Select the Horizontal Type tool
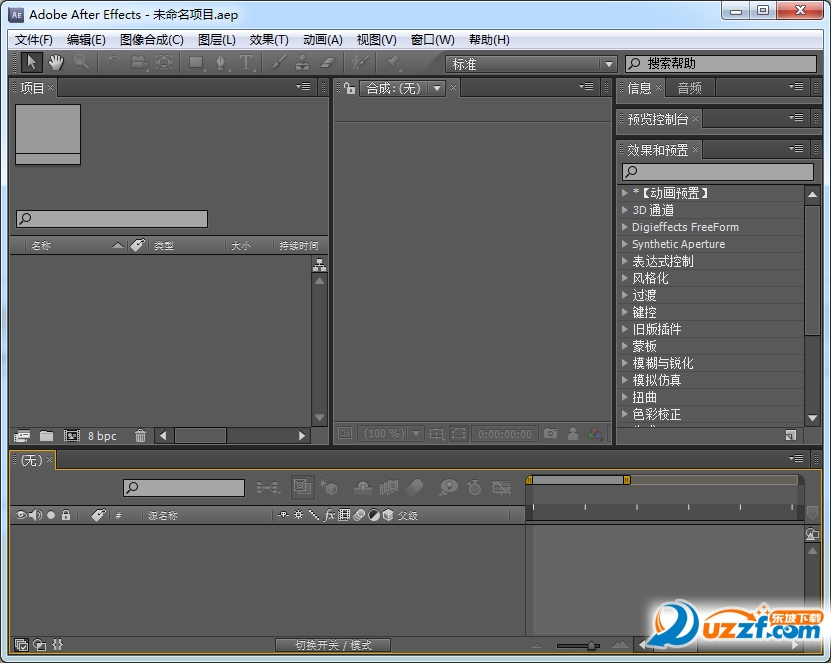The width and height of the screenshot is (831, 663). pyautogui.click(x=246, y=63)
